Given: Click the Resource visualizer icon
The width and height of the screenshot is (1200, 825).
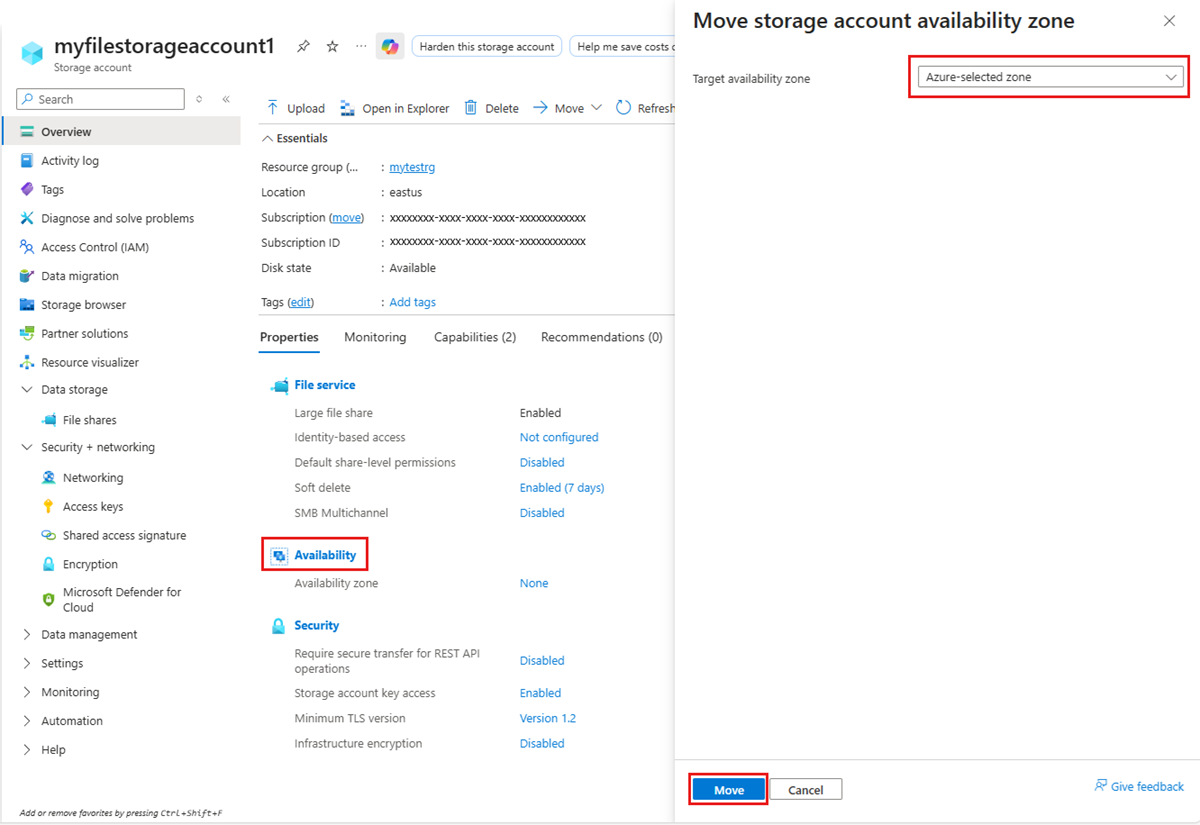Looking at the screenshot, I should point(27,362).
